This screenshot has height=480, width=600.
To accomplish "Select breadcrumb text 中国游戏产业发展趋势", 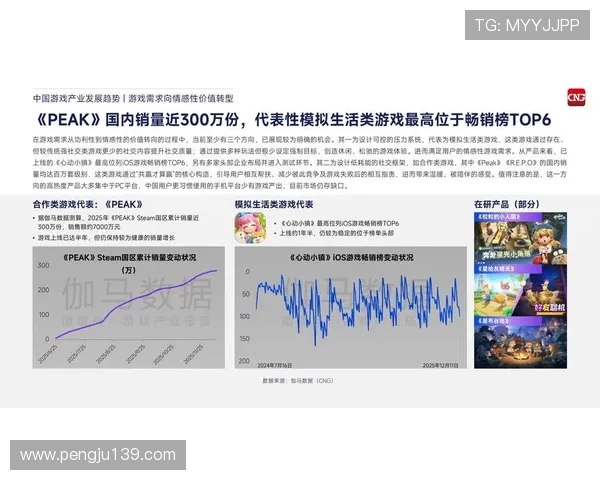I will tap(77, 99).
